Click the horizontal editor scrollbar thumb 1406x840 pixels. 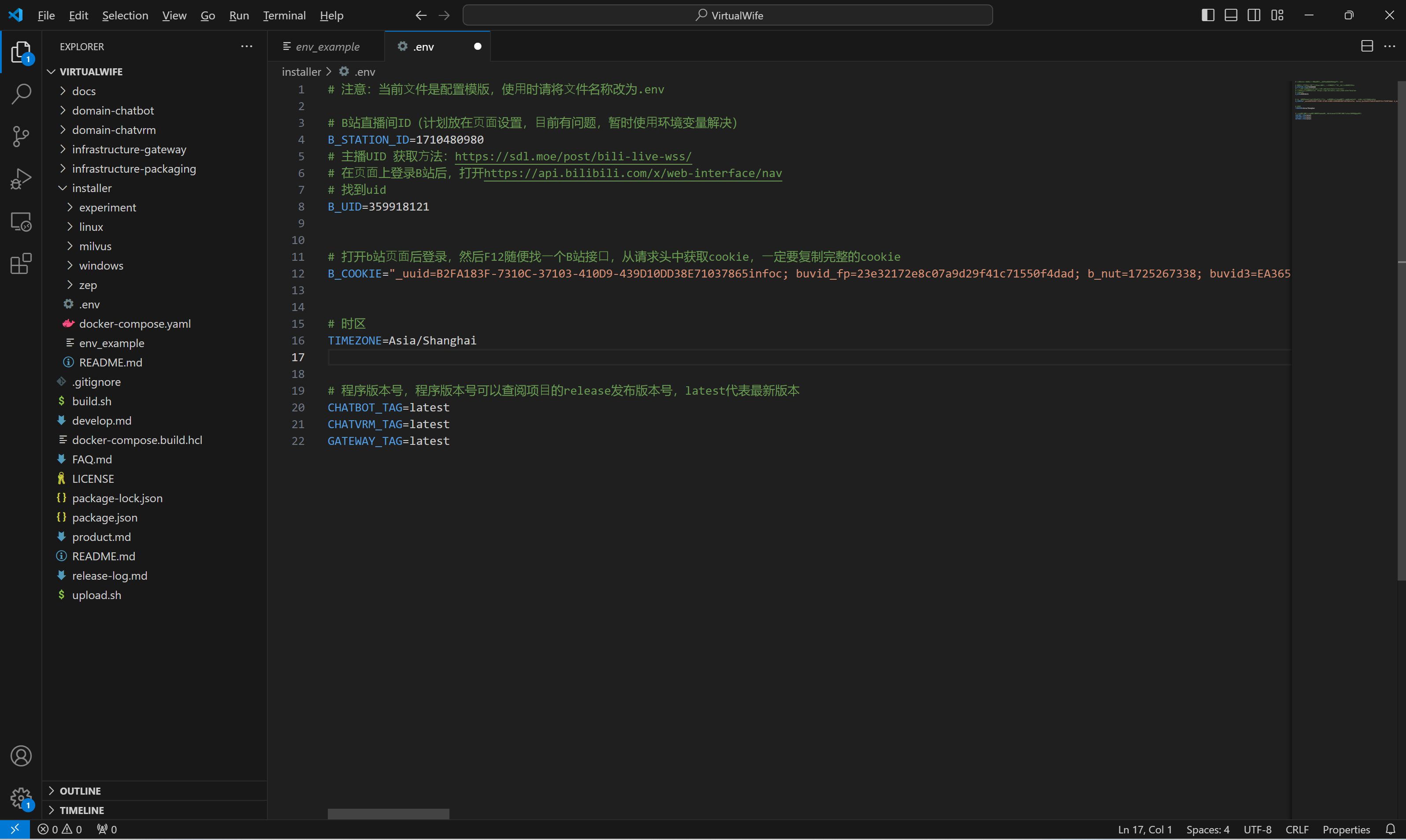[x=388, y=814]
